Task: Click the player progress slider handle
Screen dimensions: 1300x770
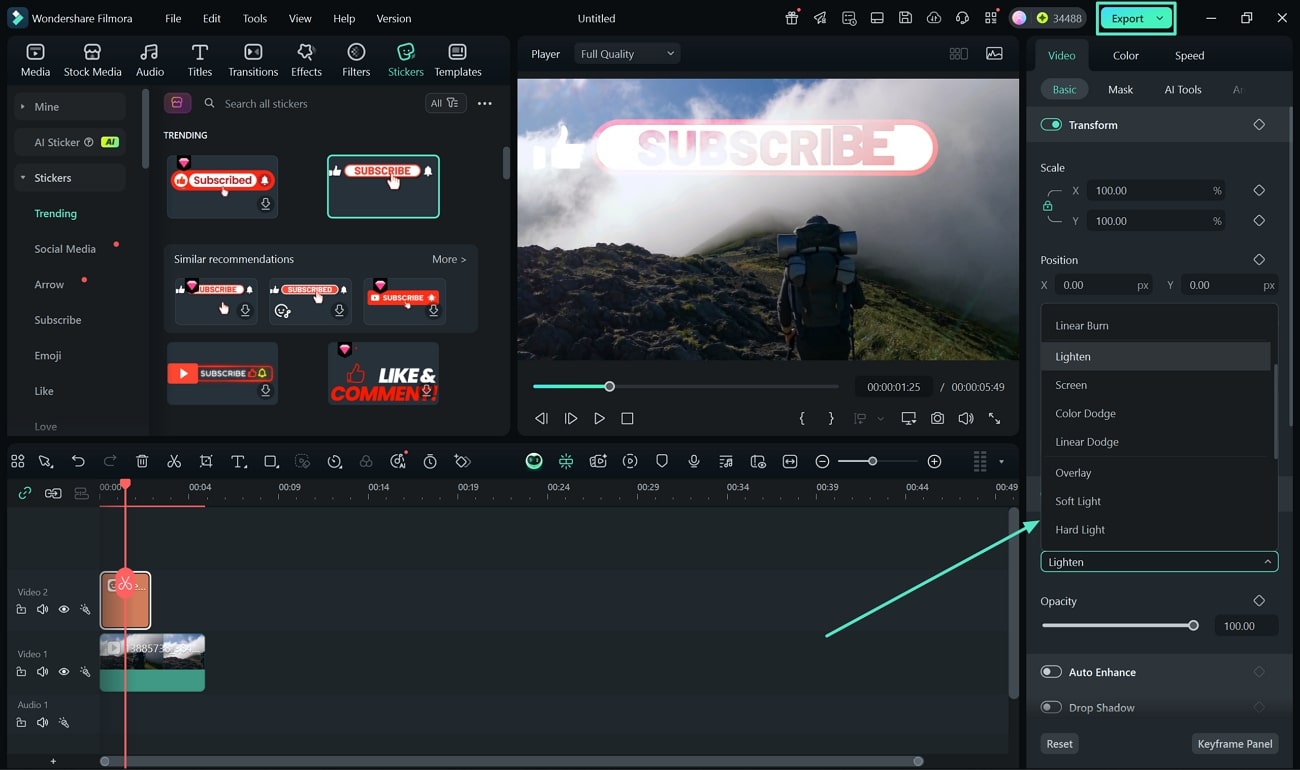Action: (x=609, y=386)
